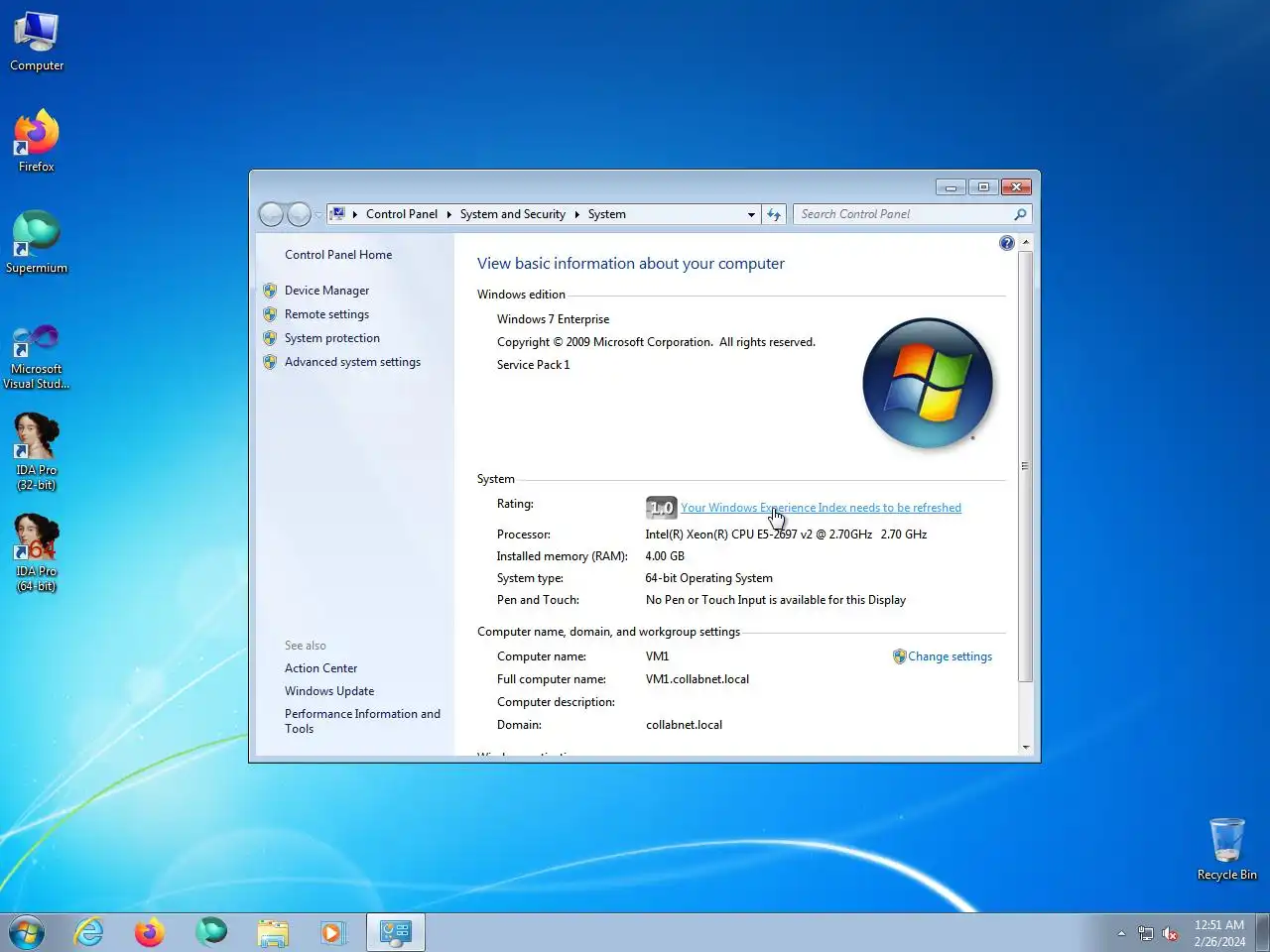
Task: Open Performance Information and Tools
Action: (362, 721)
